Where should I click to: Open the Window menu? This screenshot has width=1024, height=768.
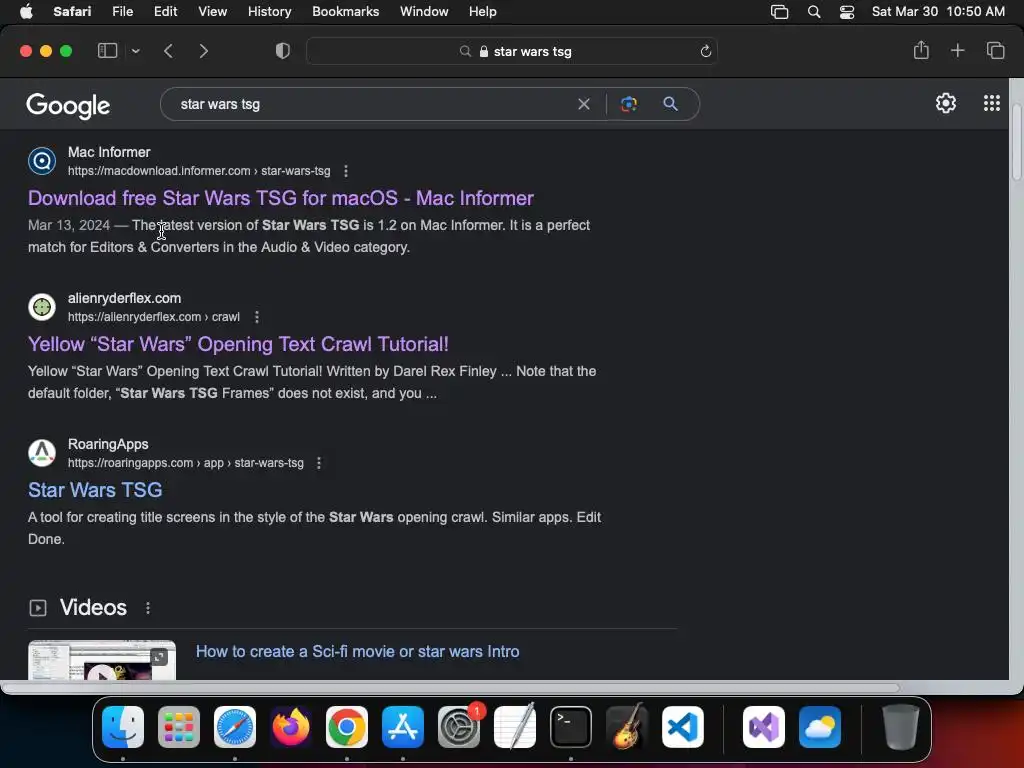[x=424, y=12]
